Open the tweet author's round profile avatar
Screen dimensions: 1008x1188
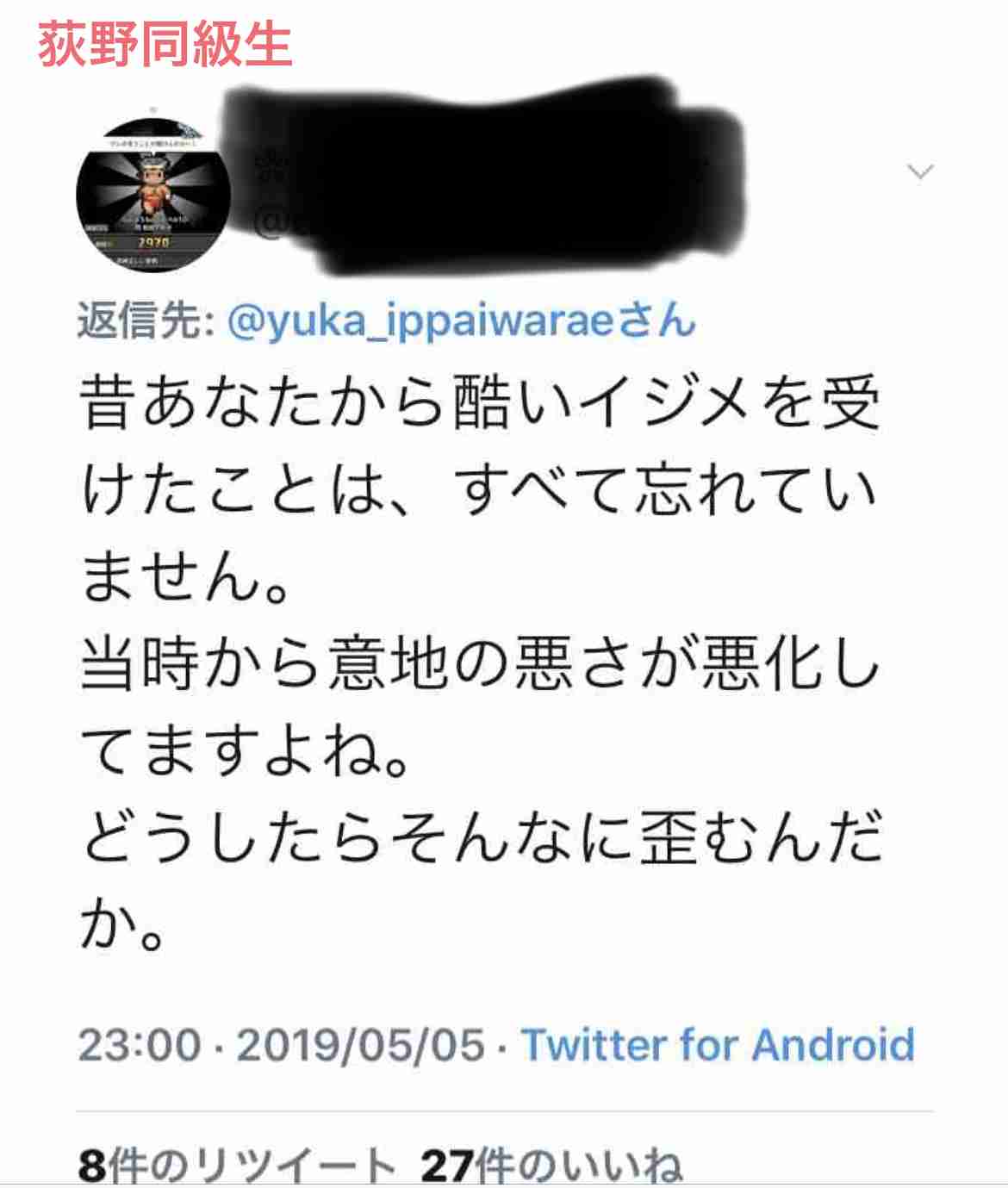click(x=153, y=194)
